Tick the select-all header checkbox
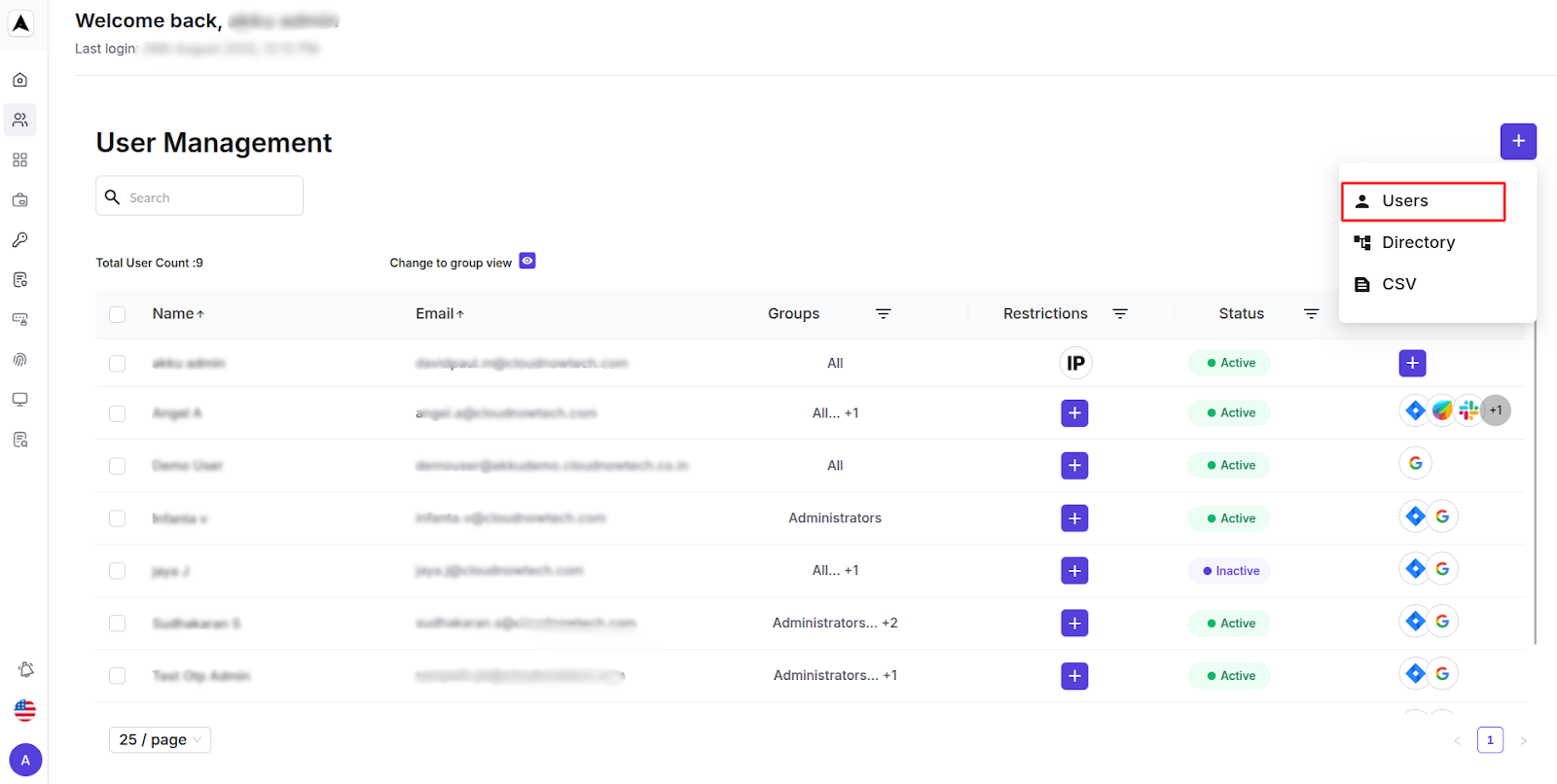The image size is (1557, 784). pyautogui.click(x=118, y=314)
